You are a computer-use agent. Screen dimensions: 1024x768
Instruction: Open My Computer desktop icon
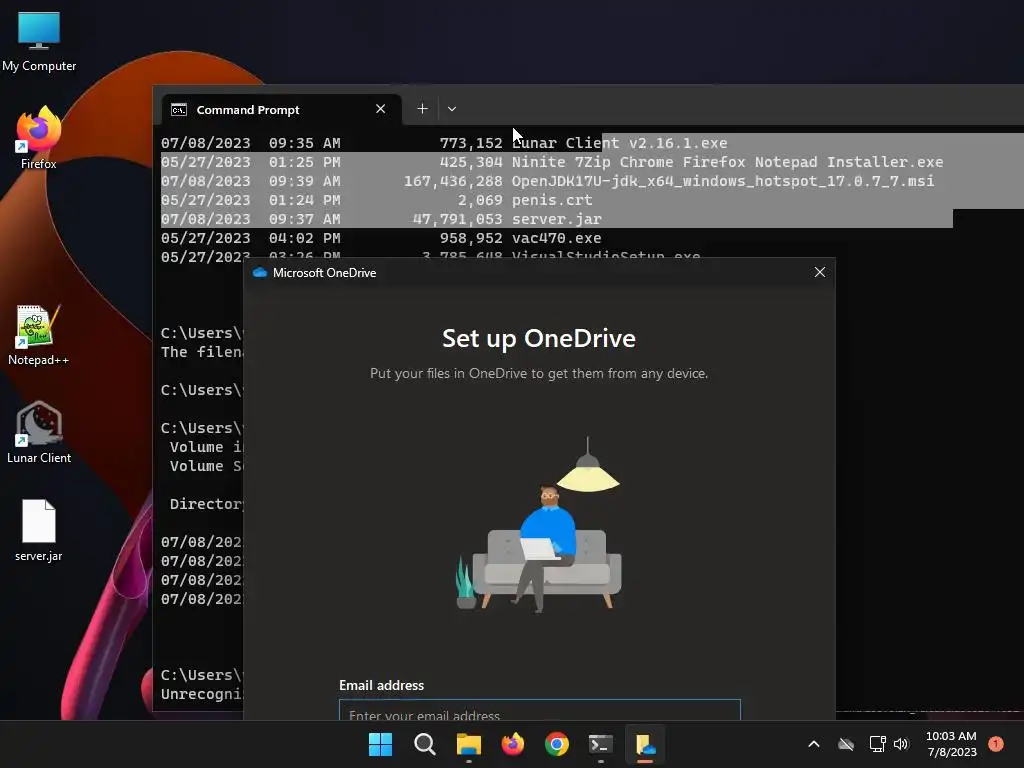(x=39, y=41)
